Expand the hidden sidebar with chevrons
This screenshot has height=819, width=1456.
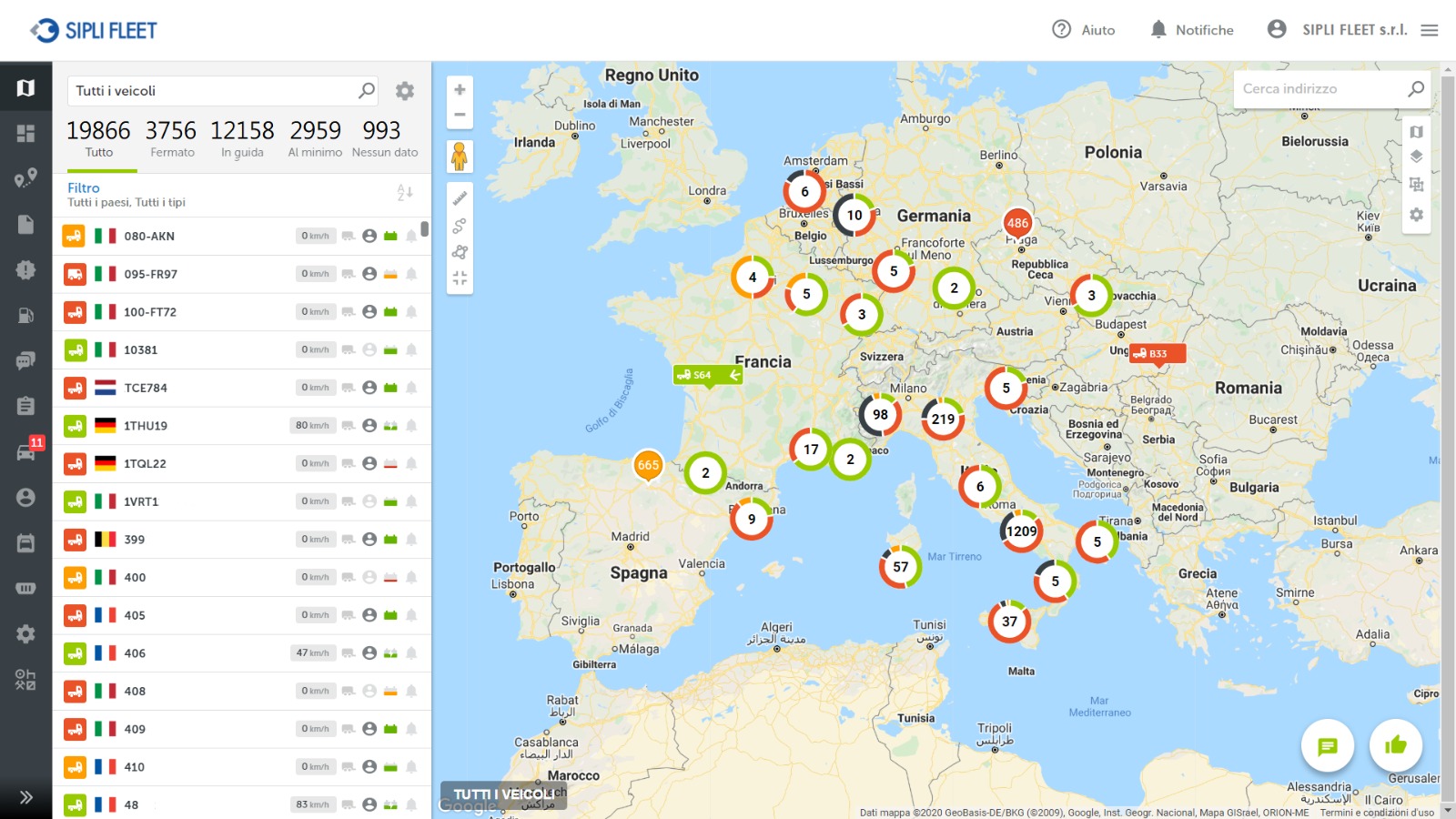click(26, 797)
